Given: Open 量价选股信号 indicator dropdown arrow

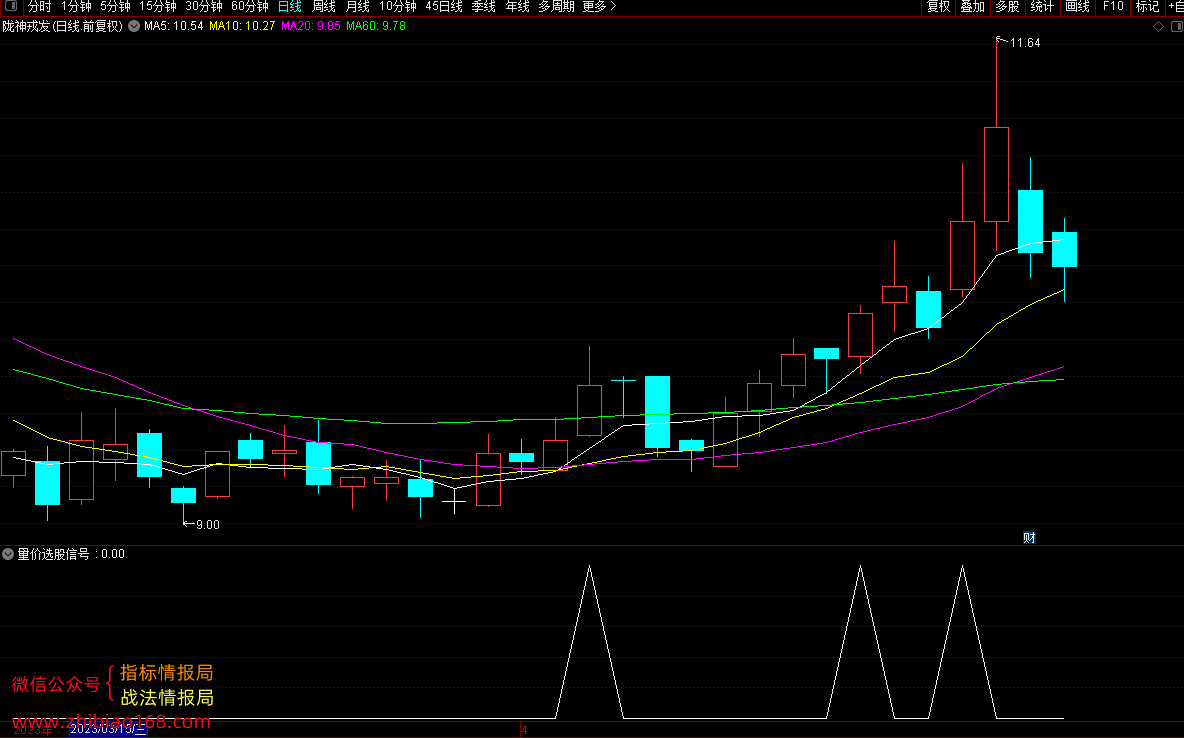Looking at the screenshot, I should pos(8,554).
